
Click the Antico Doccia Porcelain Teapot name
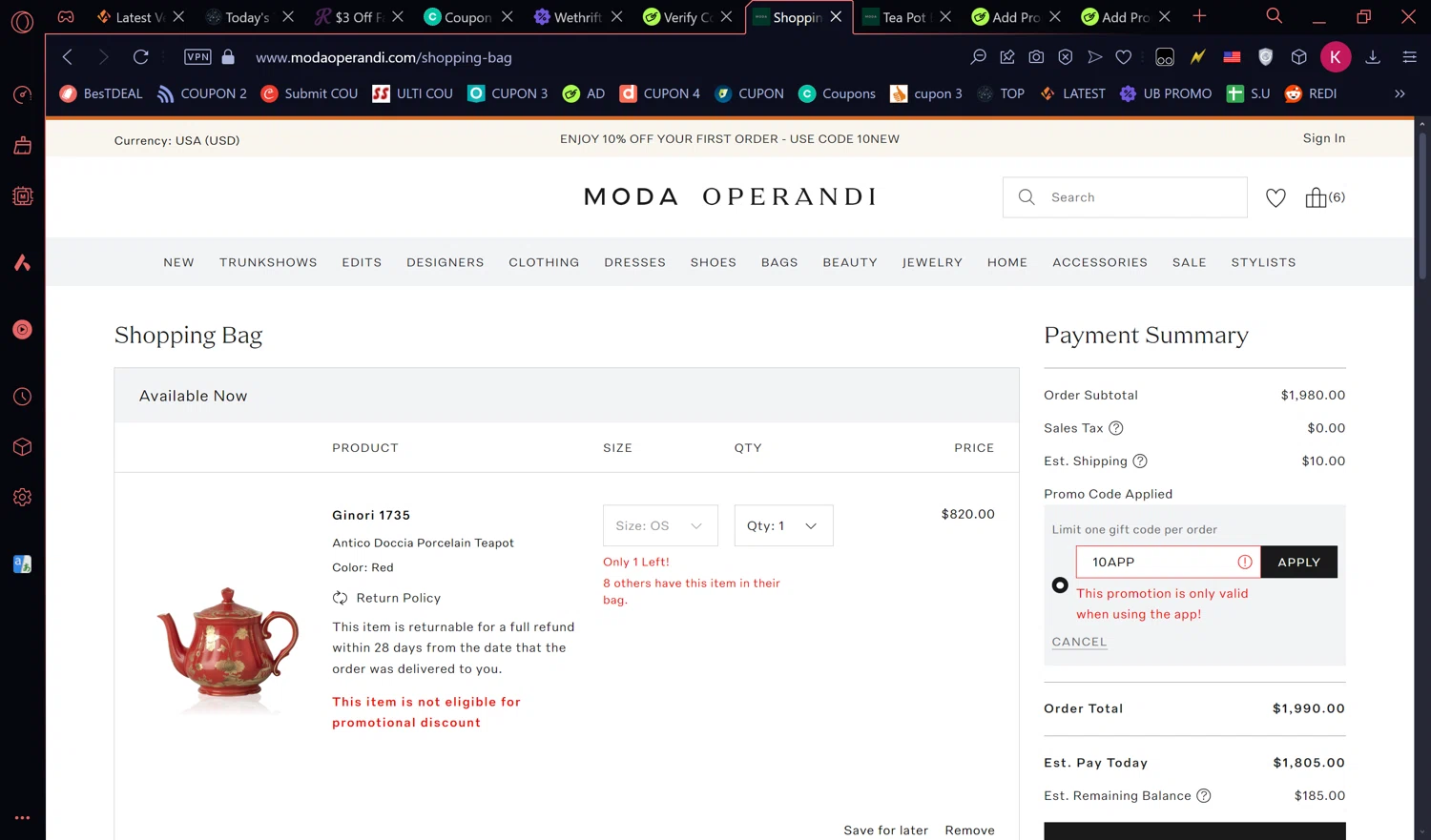[423, 543]
